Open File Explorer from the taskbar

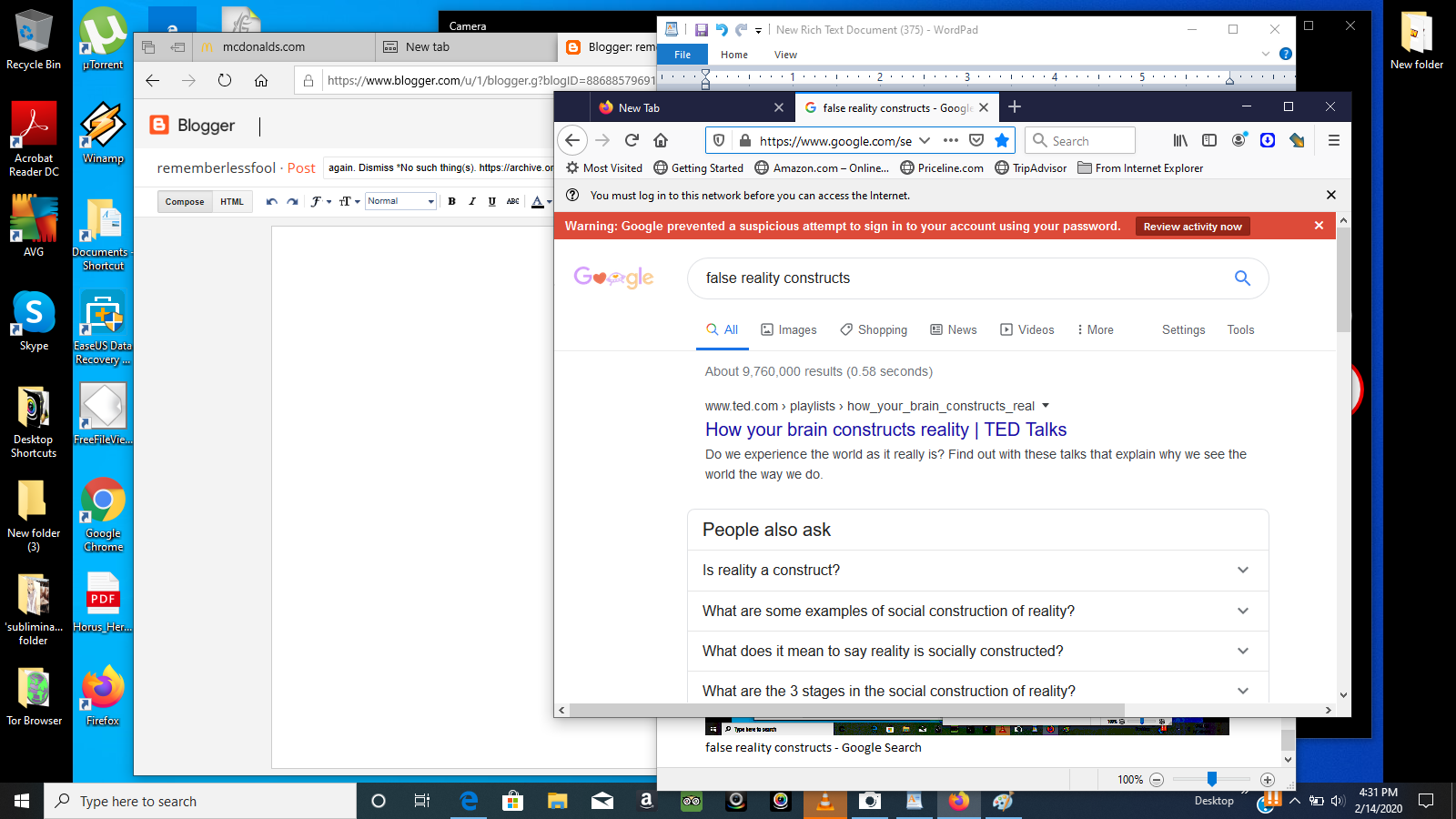coord(557,801)
